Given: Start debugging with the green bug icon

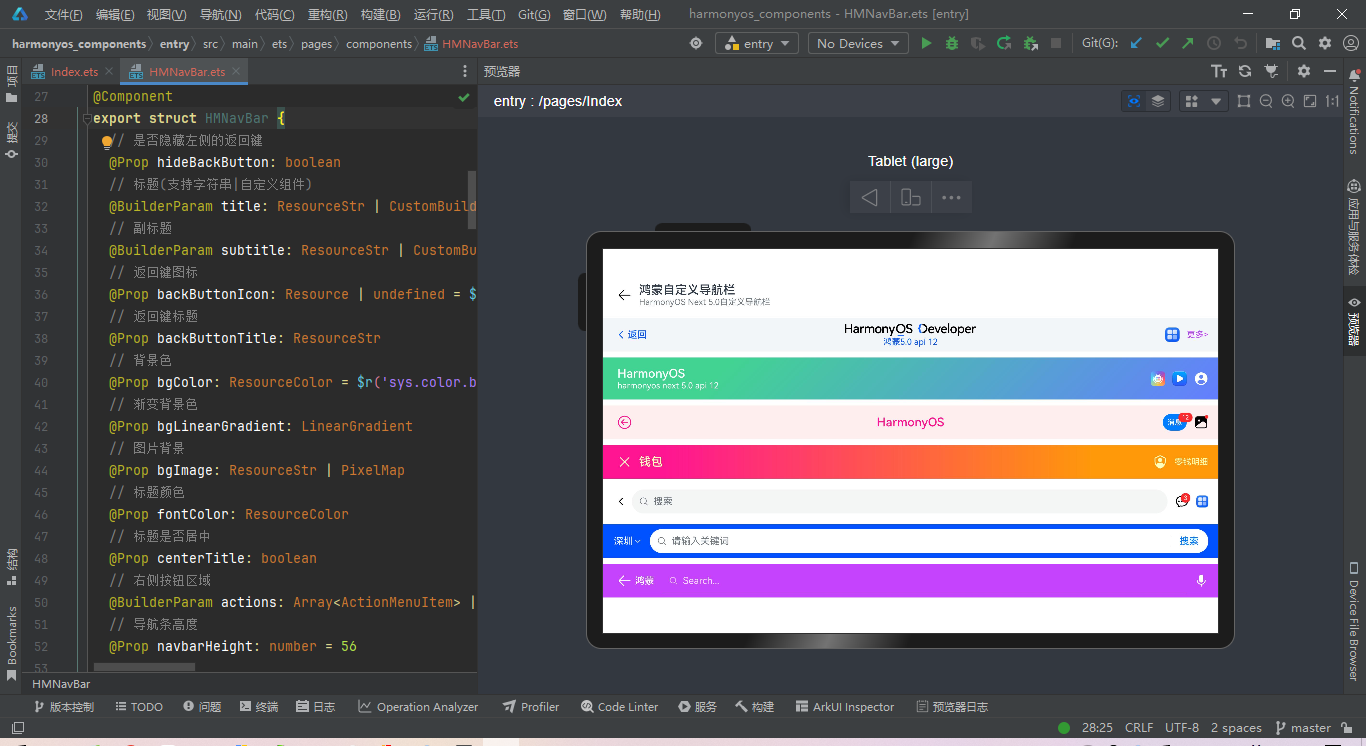Looking at the screenshot, I should click(x=952, y=43).
